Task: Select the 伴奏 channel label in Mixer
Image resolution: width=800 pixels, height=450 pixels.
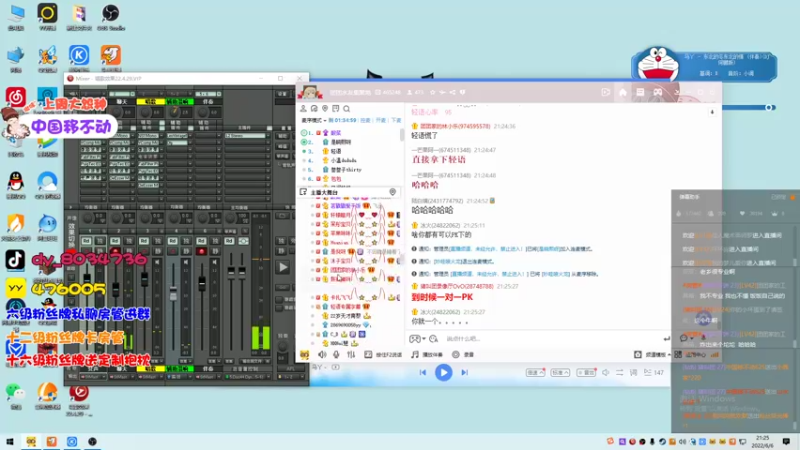Action: pos(208,102)
